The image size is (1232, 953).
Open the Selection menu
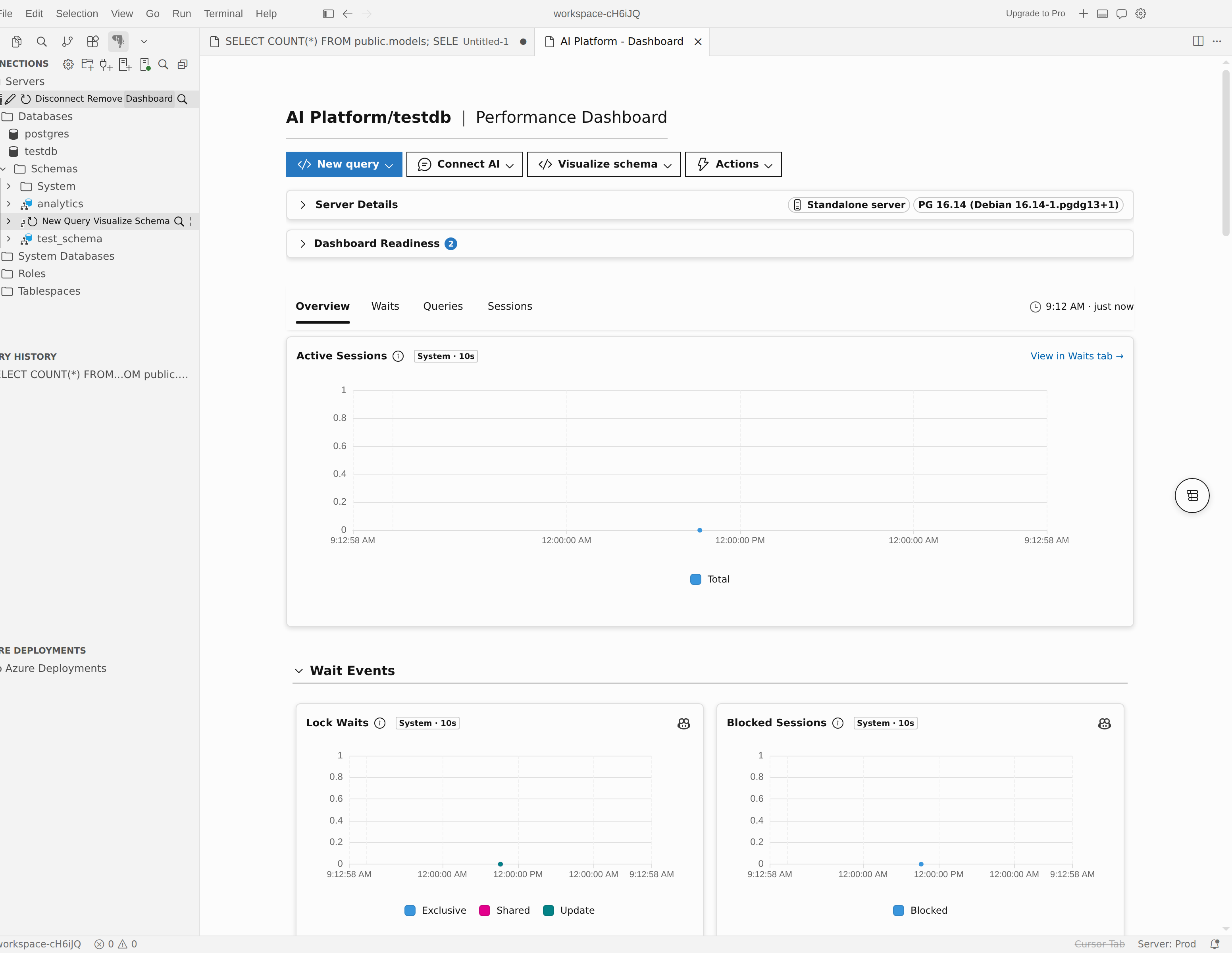click(77, 14)
